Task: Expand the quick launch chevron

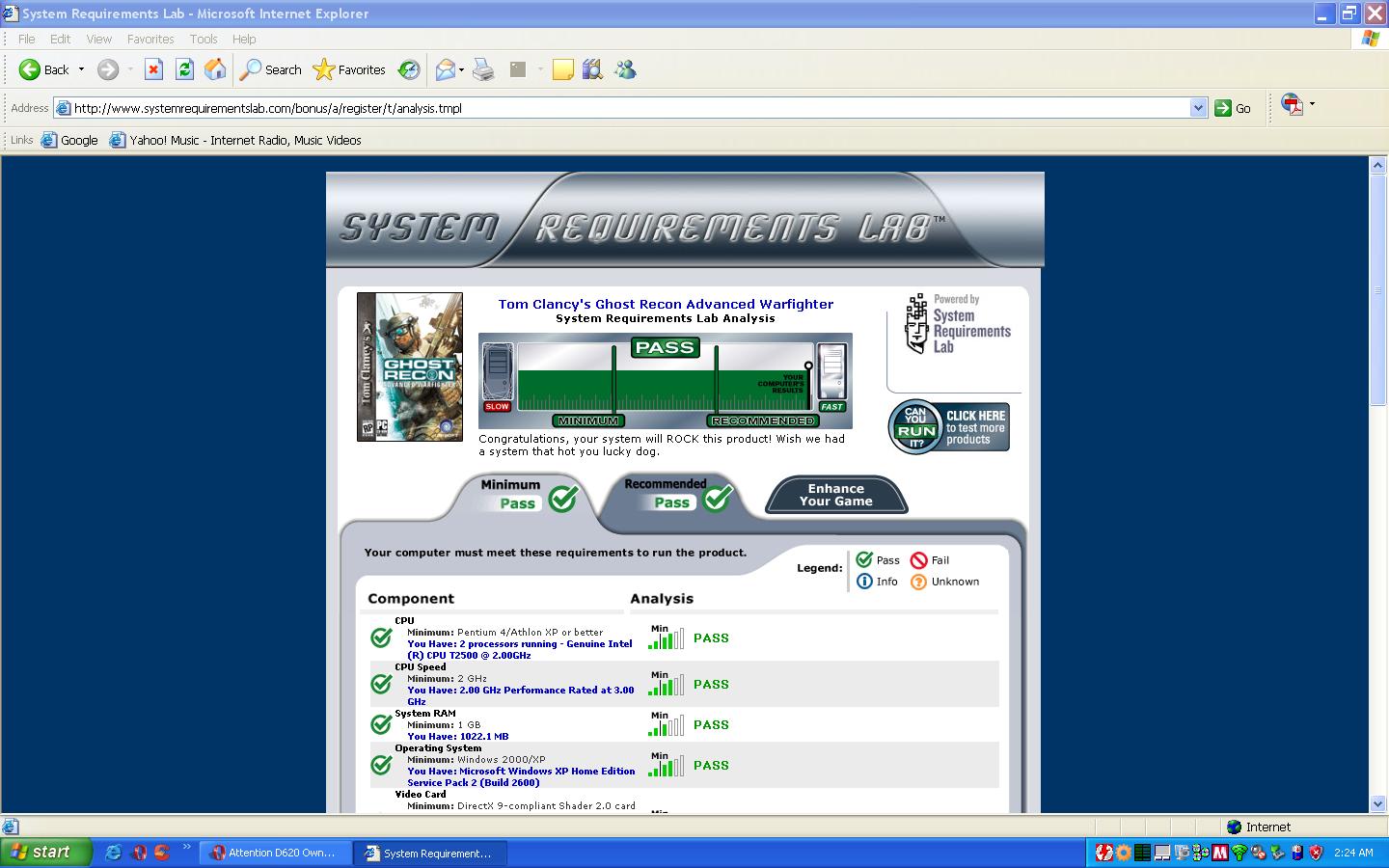Action: 186,849
